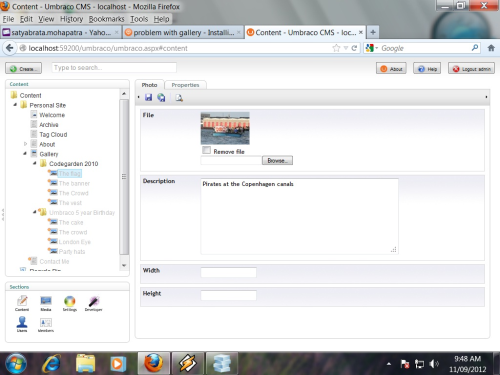Click the content tree scrollbar down arrow
The width and height of the screenshot is (500, 375).
(124, 266)
